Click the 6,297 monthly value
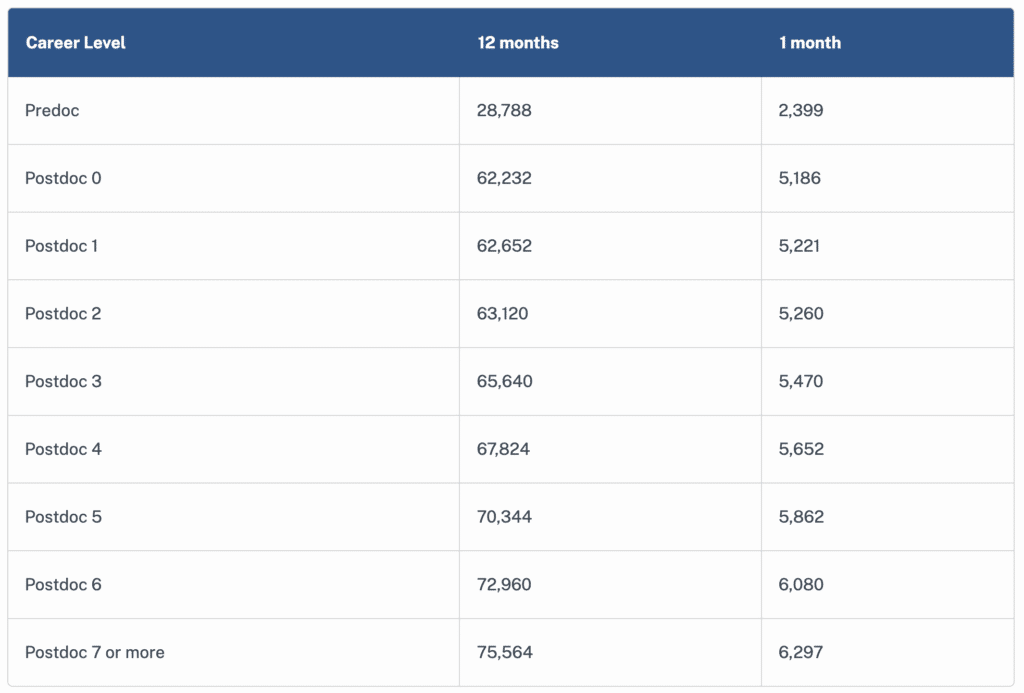This screenshot has height=693, width=1024. point(801,653)
